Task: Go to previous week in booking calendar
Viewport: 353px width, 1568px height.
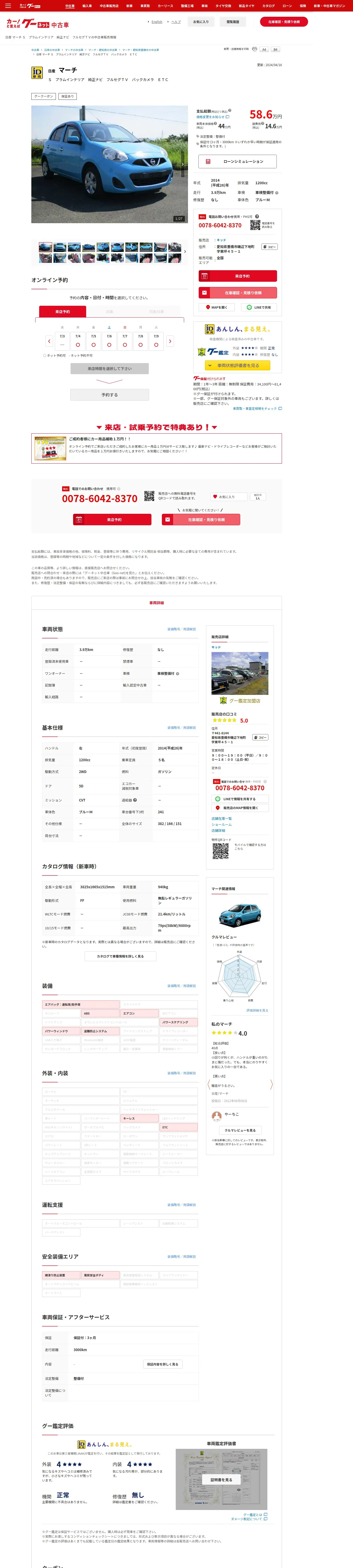Action: [x=49, y=341]
